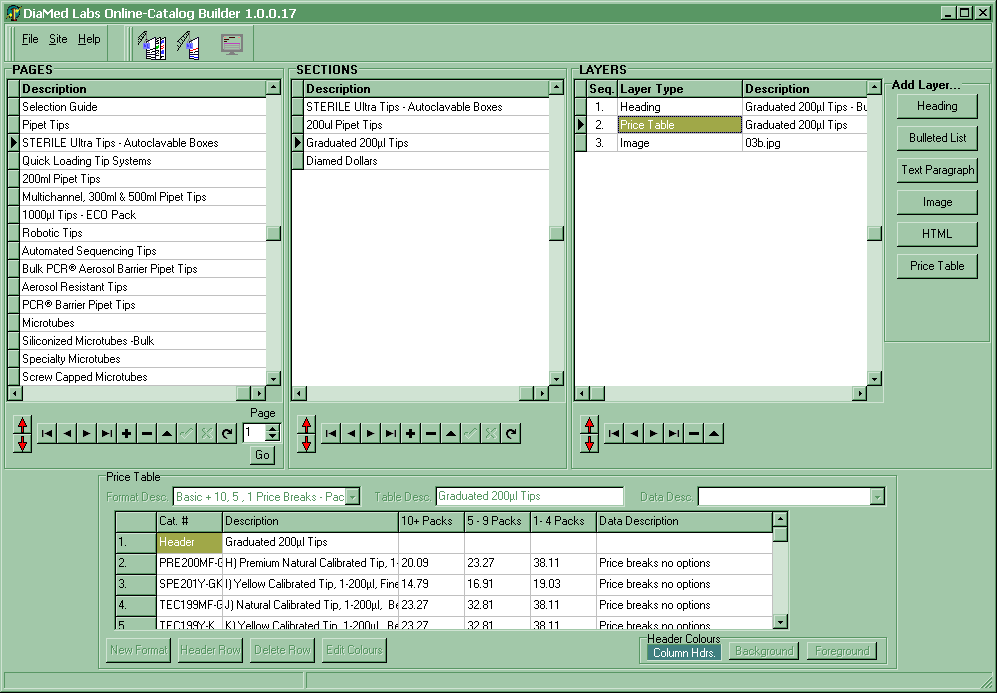Refresh the Sections list with the refresh icon
Screen dimensions: 997x693
click(511, 433)
